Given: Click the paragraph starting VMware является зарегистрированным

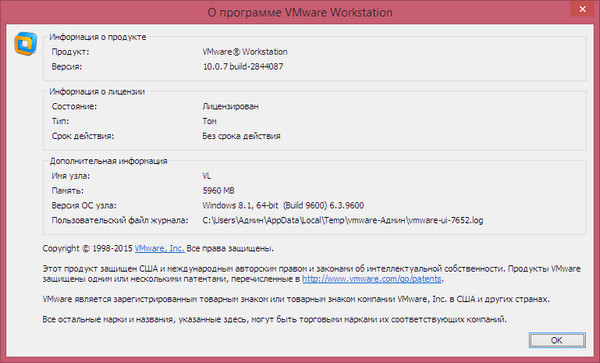Looking at the screenshot, I should [x=296, y=299].
